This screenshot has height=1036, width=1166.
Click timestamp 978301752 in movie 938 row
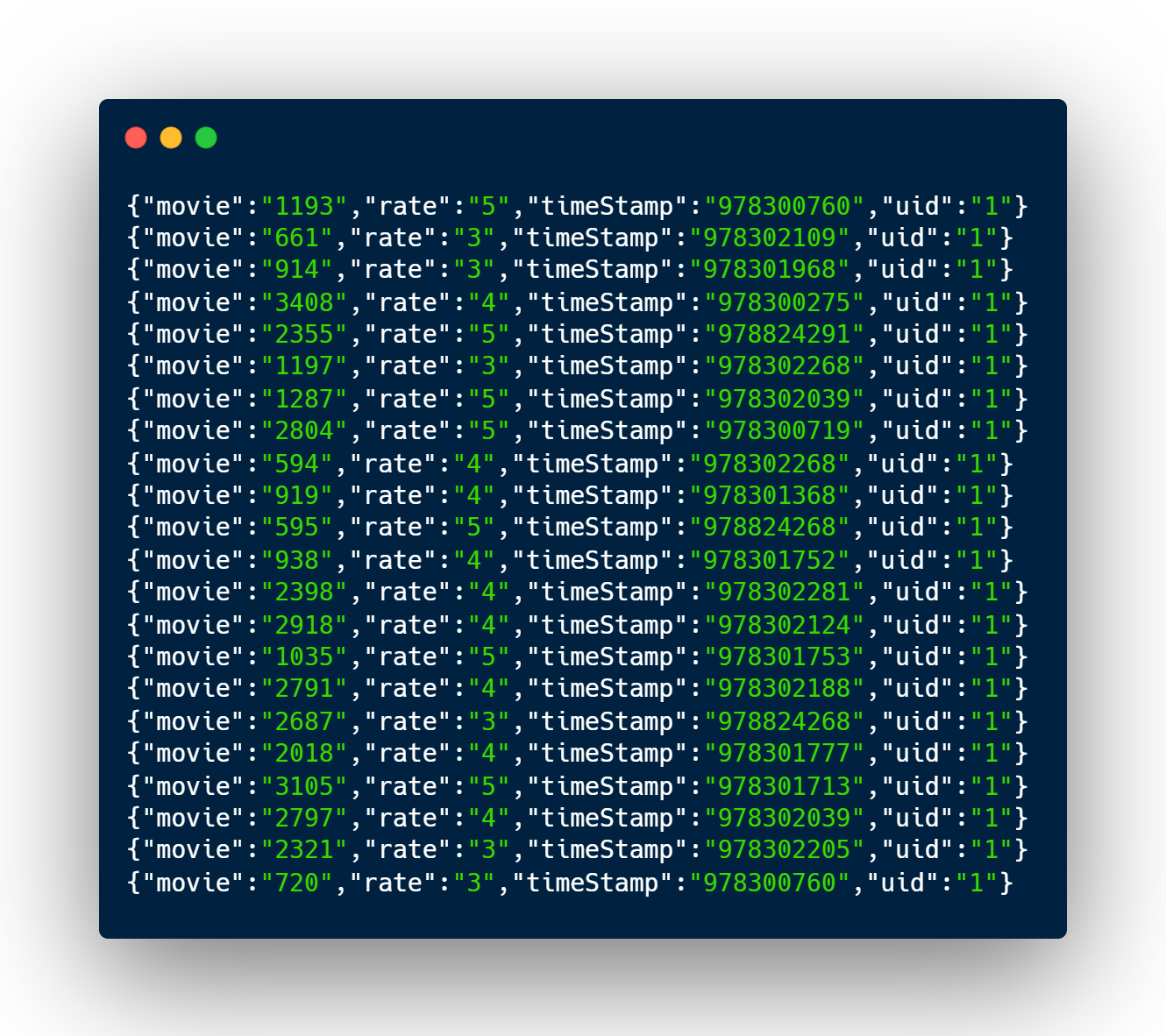click(770, 560)
